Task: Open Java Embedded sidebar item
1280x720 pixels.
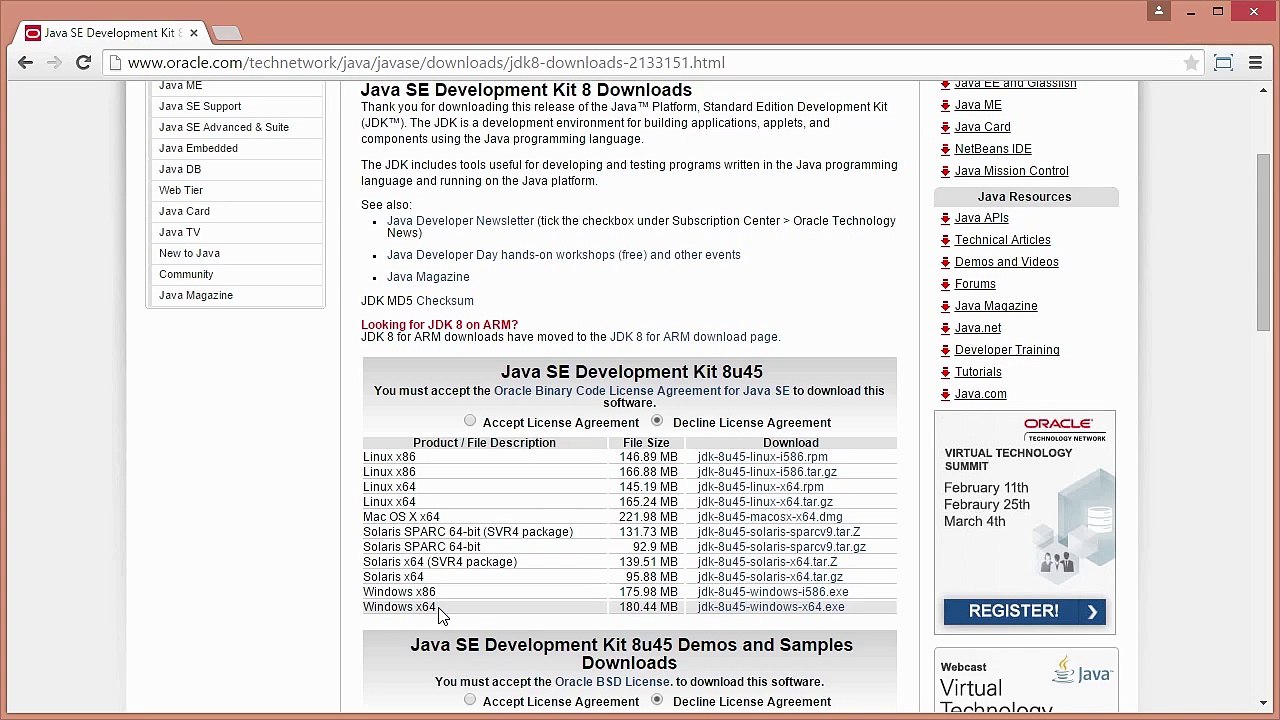Action: [198, 148]
